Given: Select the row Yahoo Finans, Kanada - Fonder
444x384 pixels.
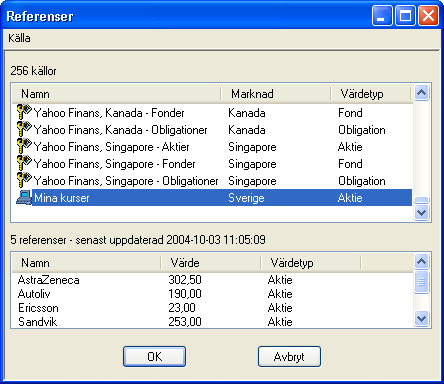Looking at the screenshot, I should click(x=212, y=113).
